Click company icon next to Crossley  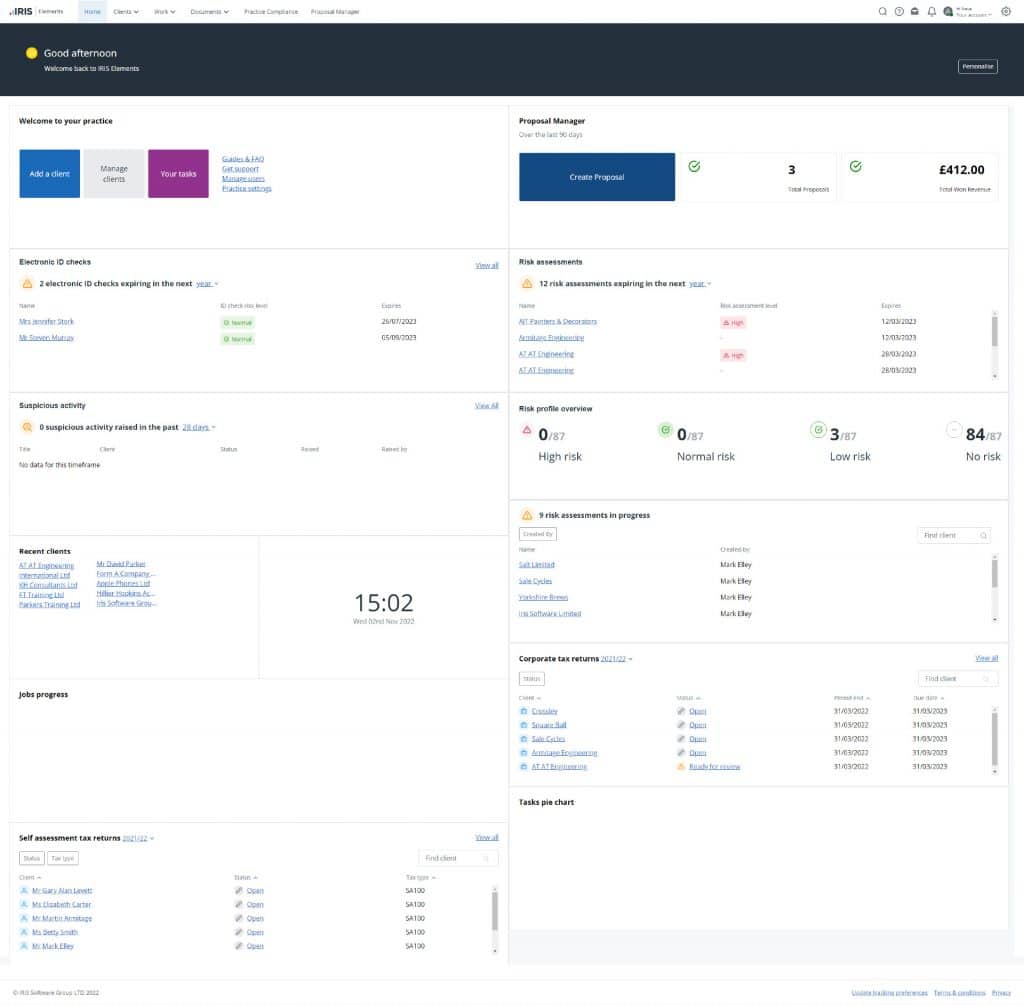[523, 711]
